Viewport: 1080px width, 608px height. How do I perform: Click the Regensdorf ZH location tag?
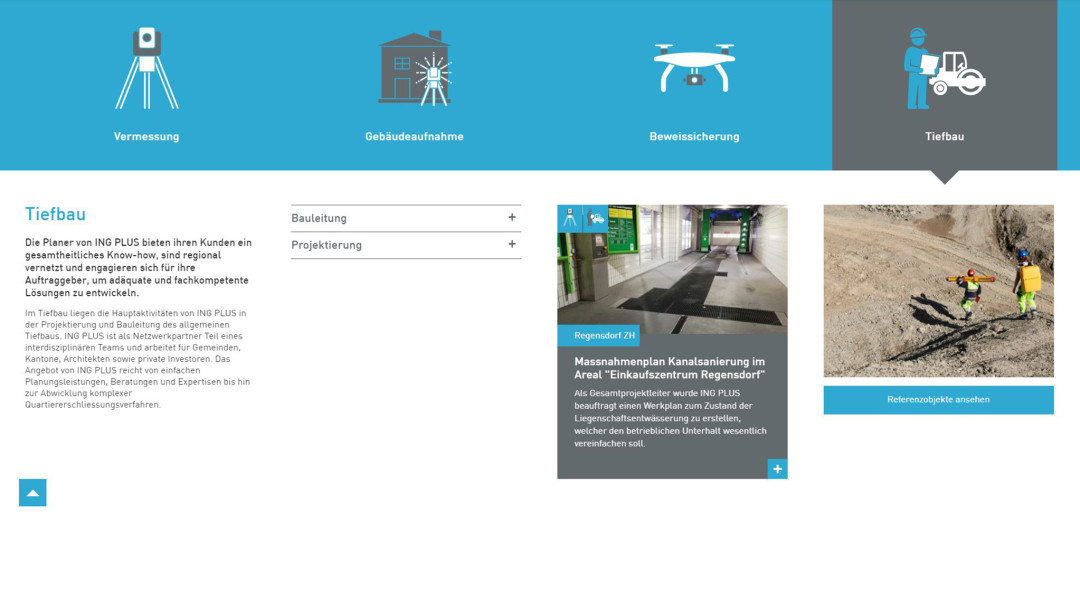598,336
